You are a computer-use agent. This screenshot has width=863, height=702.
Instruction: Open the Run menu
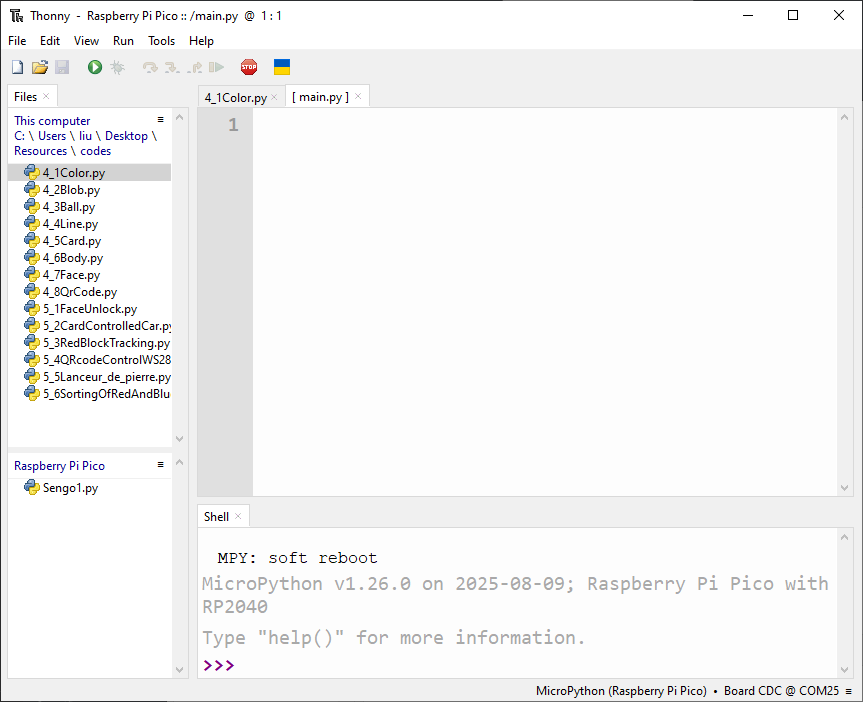pos(123,41)
